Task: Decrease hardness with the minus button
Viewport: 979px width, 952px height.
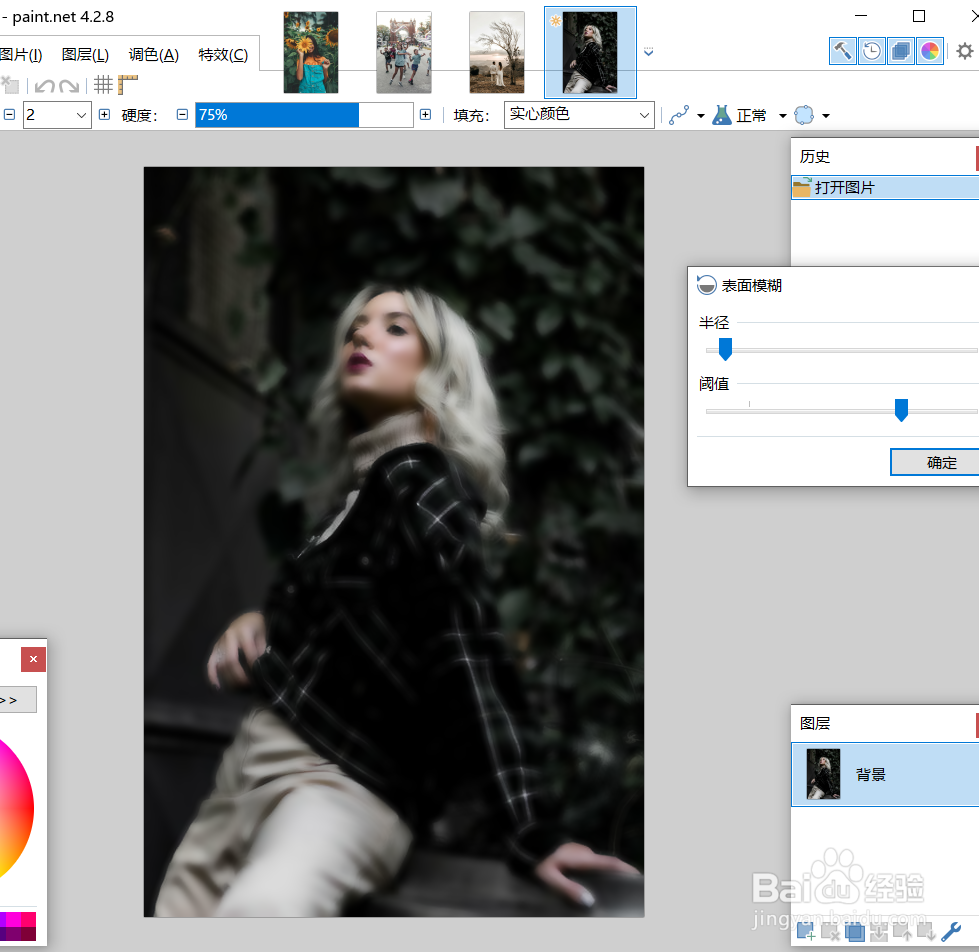Action: 182,115
